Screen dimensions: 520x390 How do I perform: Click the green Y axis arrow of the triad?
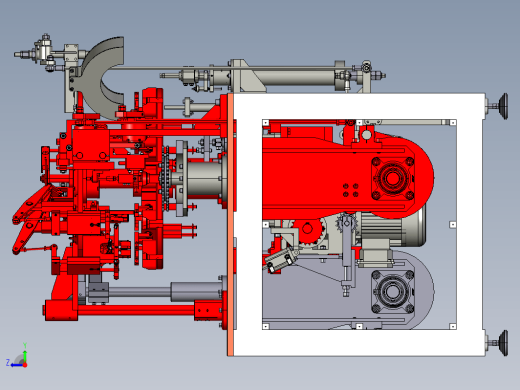click(x=25, y=354)
